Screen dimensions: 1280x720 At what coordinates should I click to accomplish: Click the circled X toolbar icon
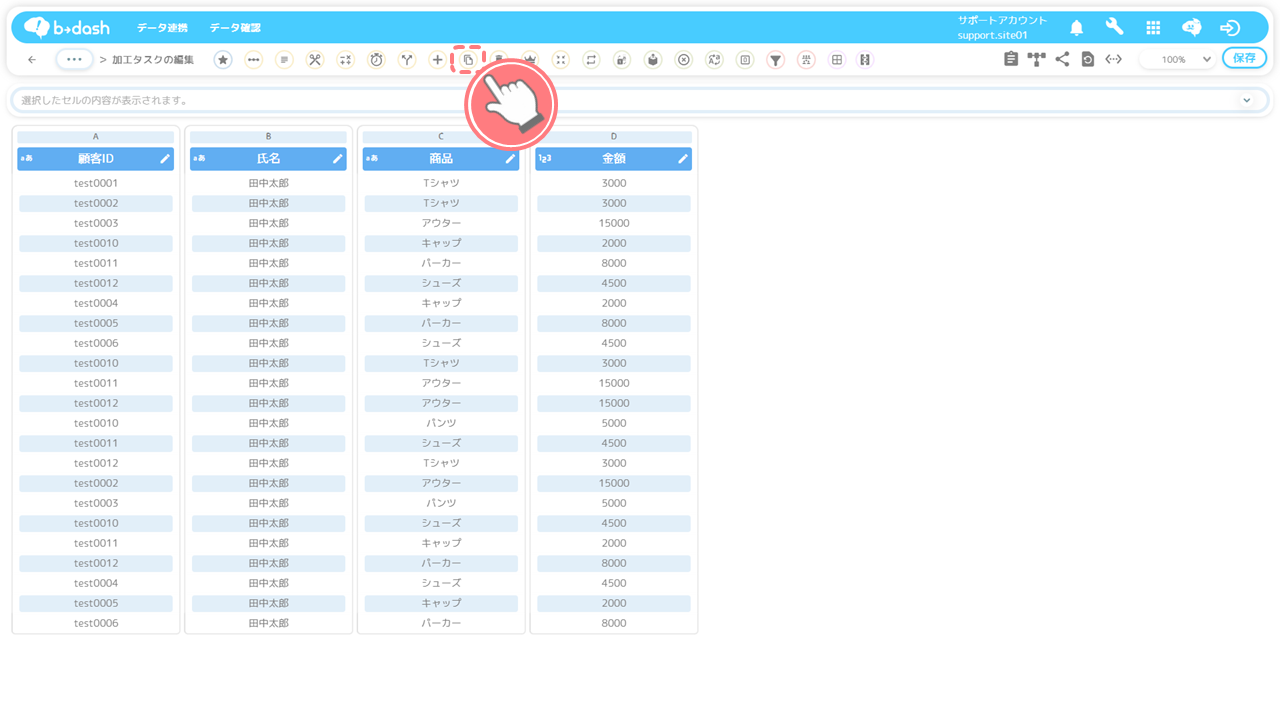coord(683,60)
